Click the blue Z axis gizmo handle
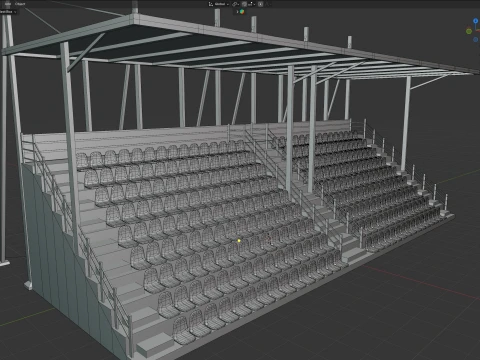The width and height of the screenshot is (480, 360). click(476, 21)
